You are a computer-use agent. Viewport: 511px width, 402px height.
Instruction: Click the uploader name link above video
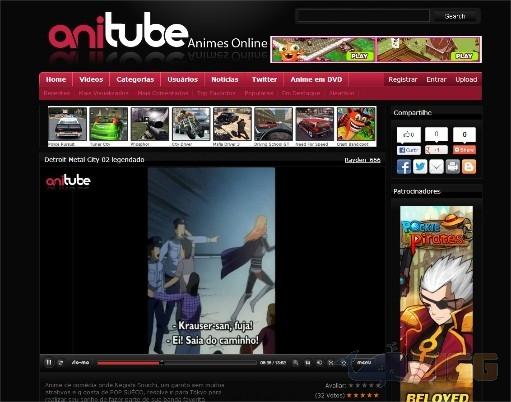pyautogui.click(x=362, y=160)
